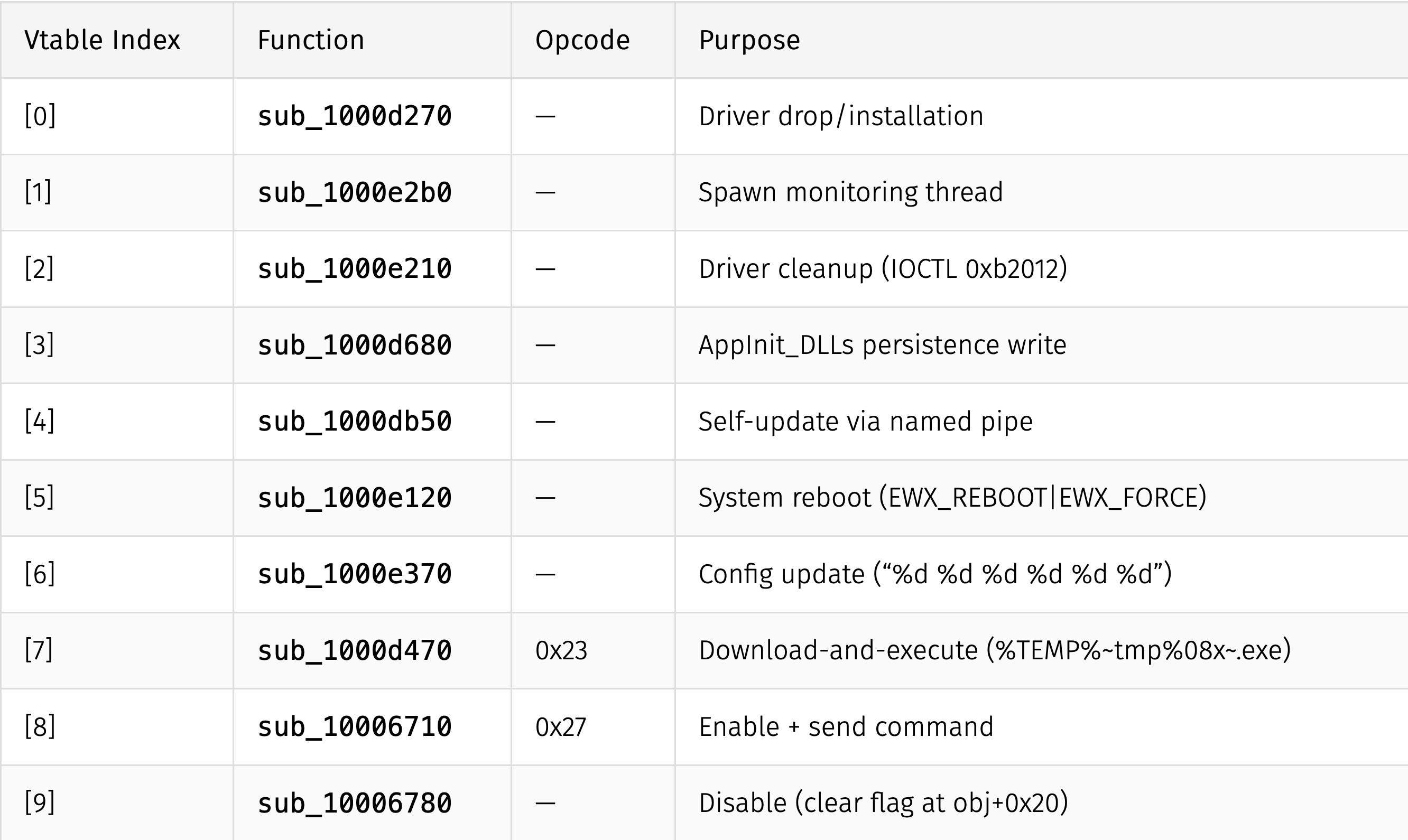Click the Function column header
This screenshot has width=1408, height=840.
coord(311,40)
